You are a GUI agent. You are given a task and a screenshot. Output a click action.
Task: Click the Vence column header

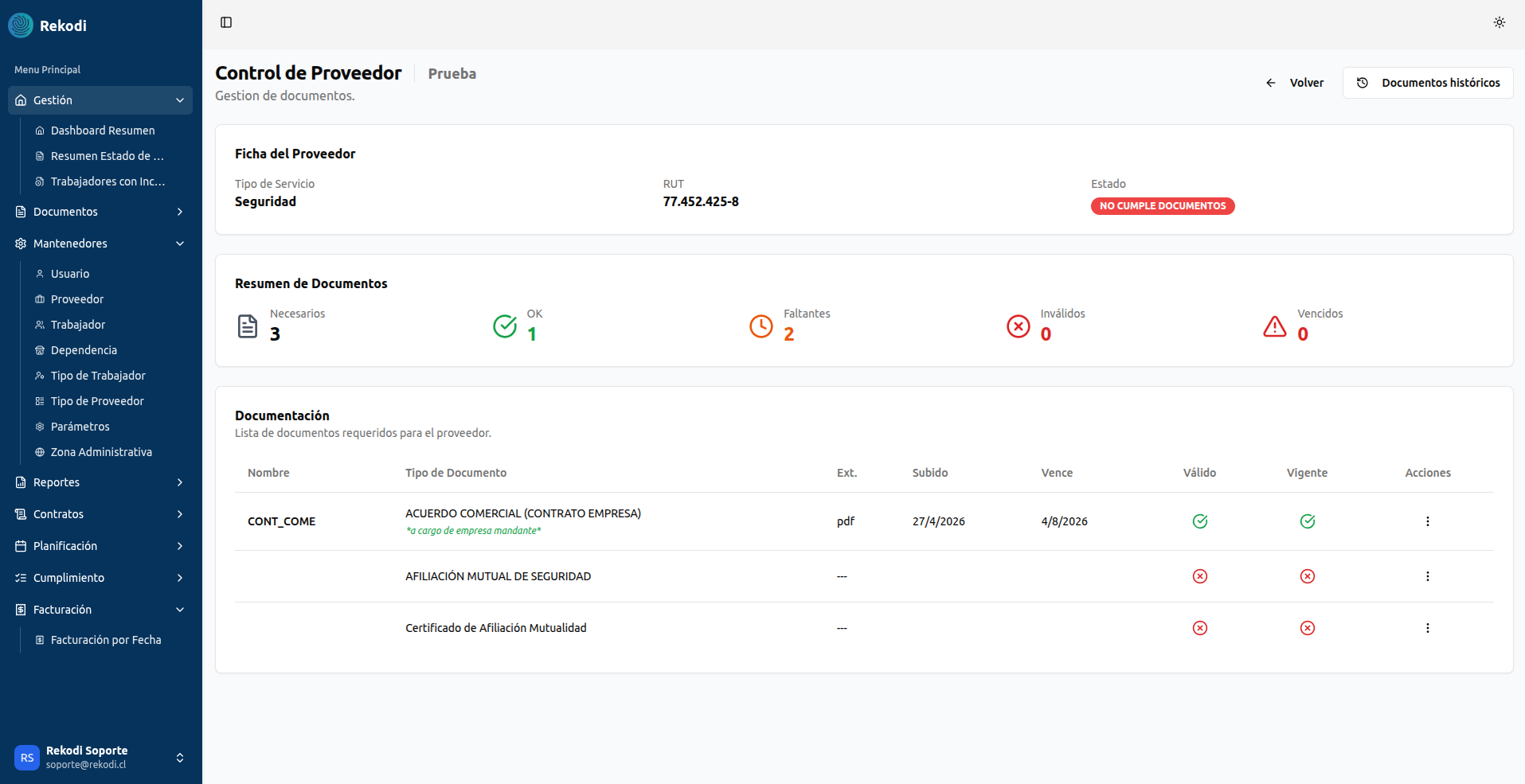click(1057, 473)
